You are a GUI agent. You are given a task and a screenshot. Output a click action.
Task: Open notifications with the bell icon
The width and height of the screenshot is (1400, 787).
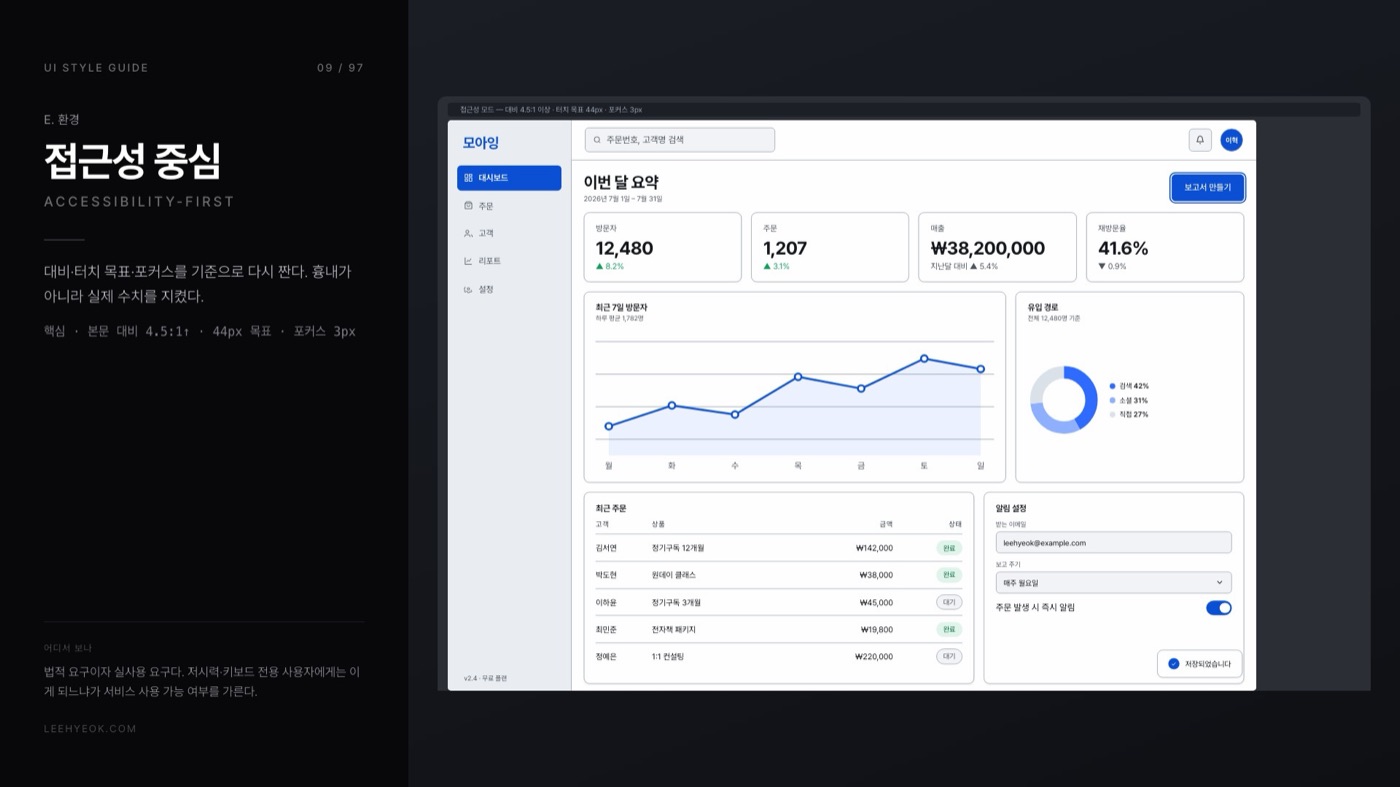[1200, 140]
